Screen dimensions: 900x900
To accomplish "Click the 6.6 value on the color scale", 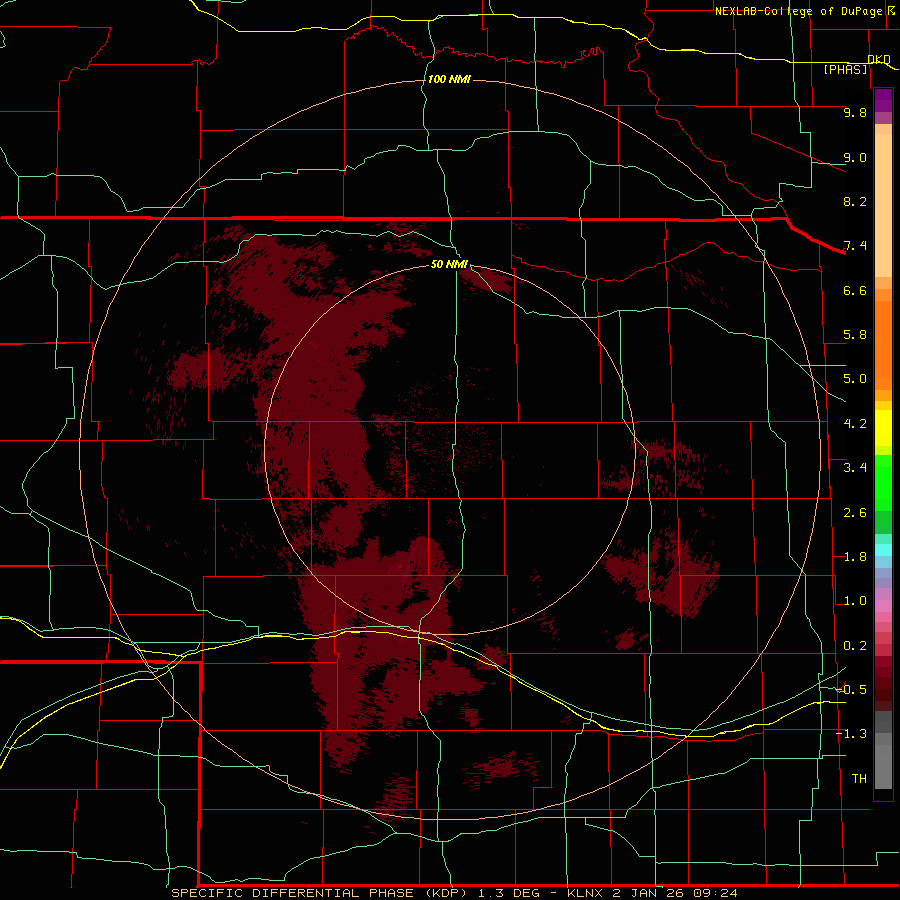I will 855,290.
